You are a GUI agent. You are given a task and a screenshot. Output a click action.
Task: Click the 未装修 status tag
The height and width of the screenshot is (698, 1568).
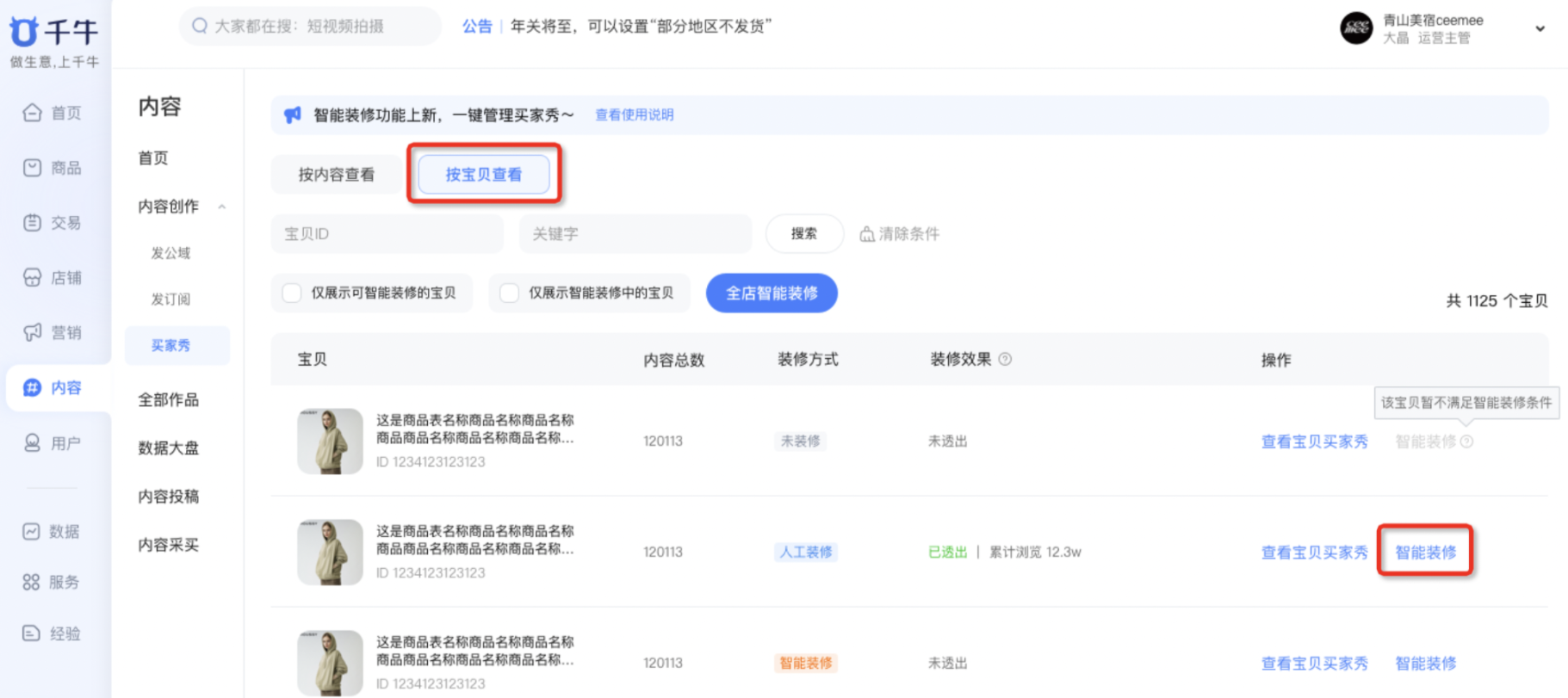coord(800,442)
